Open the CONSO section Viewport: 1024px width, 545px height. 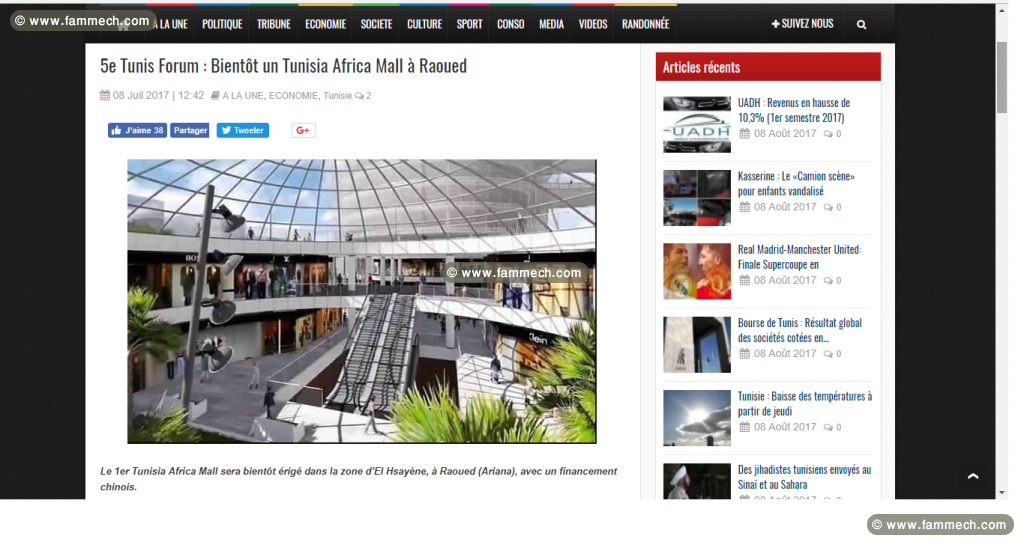tap(510, 24)
